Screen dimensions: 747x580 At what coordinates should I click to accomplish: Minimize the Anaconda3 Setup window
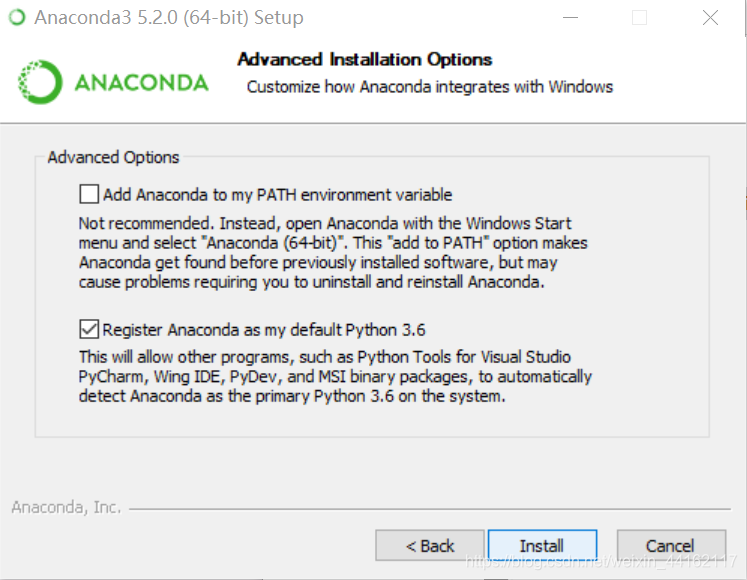point(569,18)
